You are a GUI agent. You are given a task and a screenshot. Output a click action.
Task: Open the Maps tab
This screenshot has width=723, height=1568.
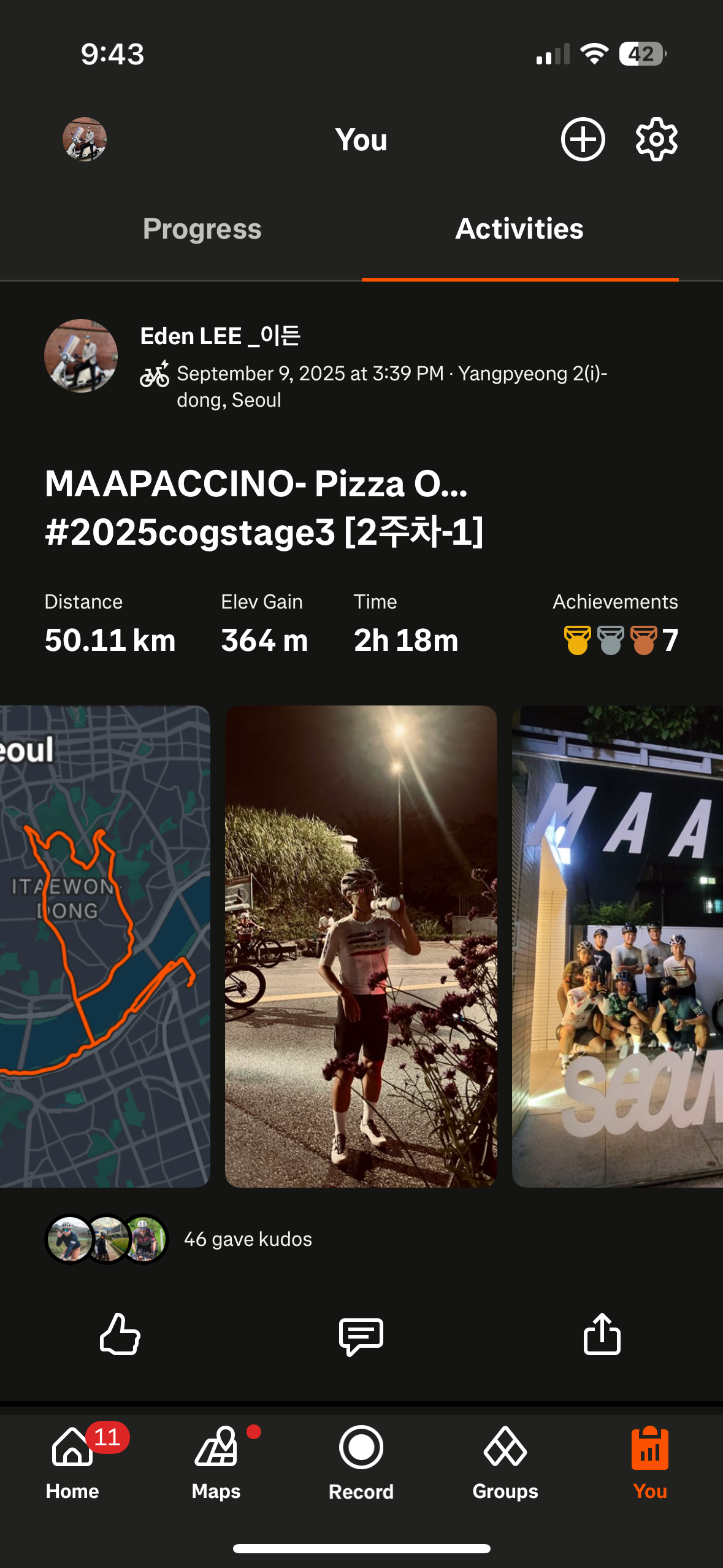point(216,1463)
